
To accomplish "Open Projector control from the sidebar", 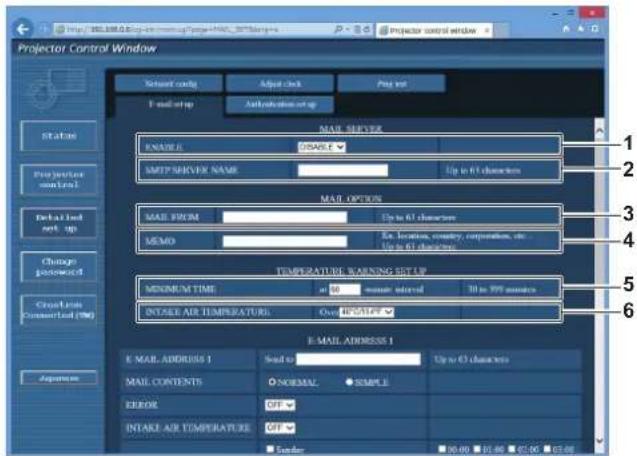I will point(59,179).
